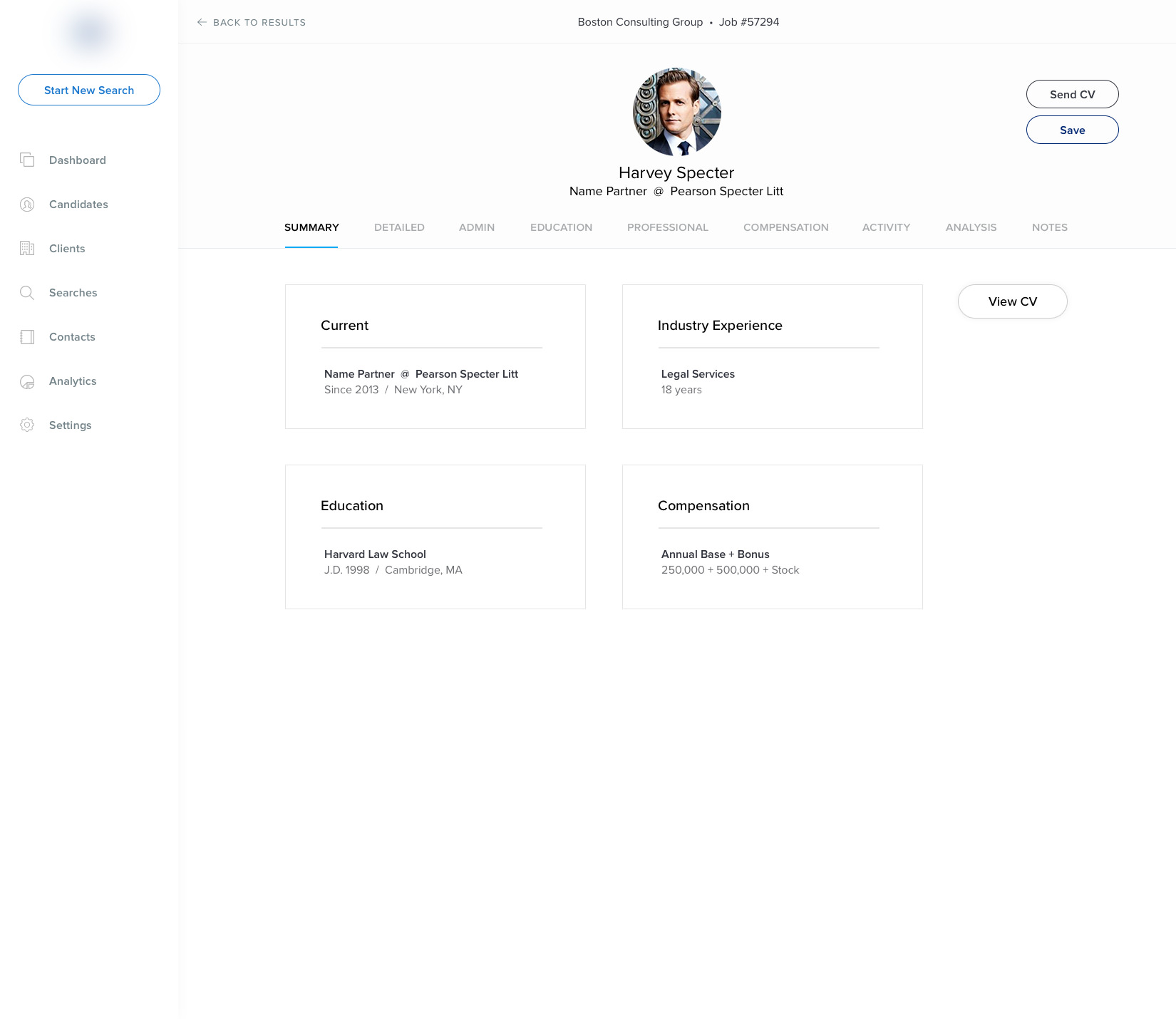Click the Harvard Law School entry
The width and height of the screenshot is (1176, 1019).
[x=375, y=554]
